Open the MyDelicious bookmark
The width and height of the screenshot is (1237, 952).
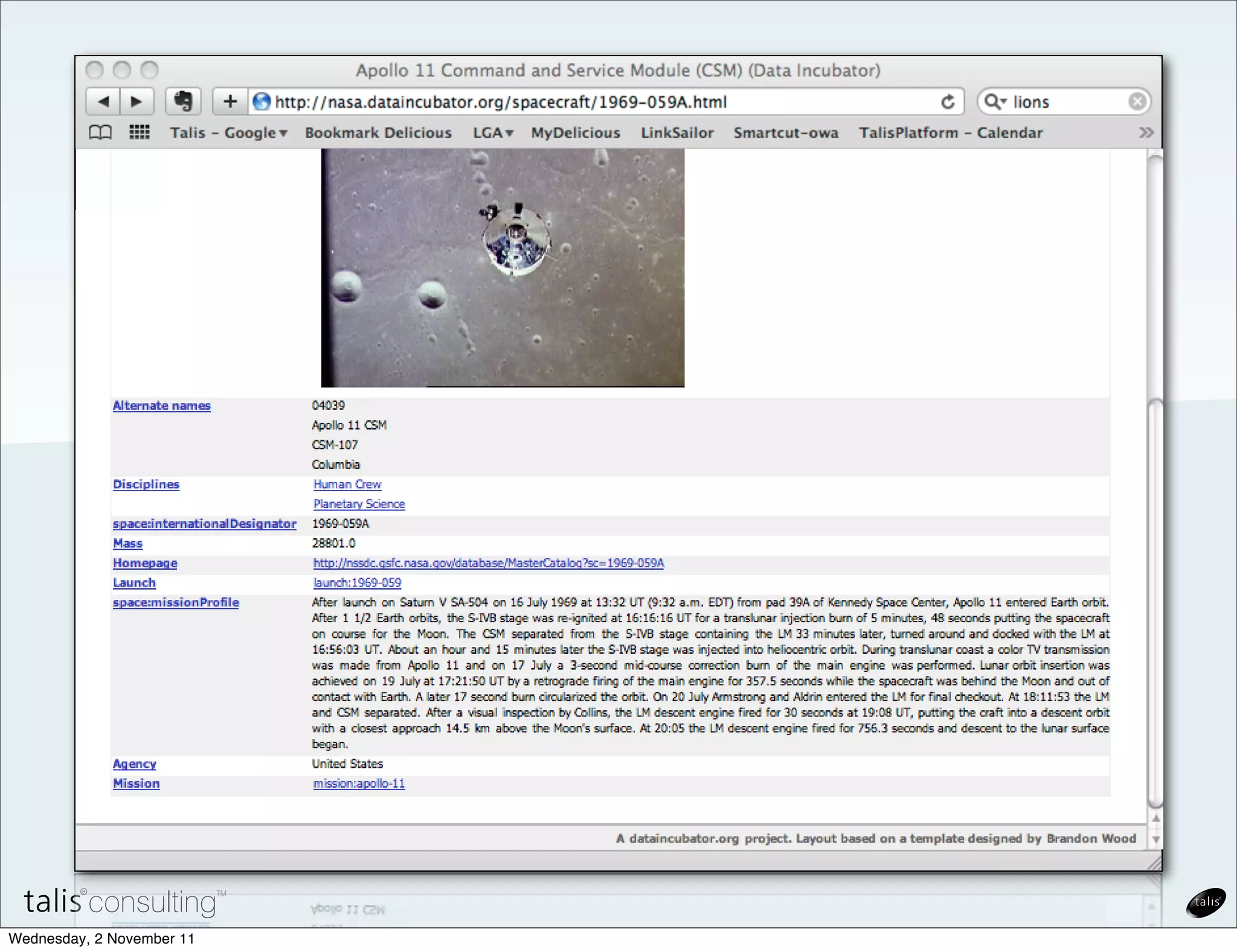(575, 133)
